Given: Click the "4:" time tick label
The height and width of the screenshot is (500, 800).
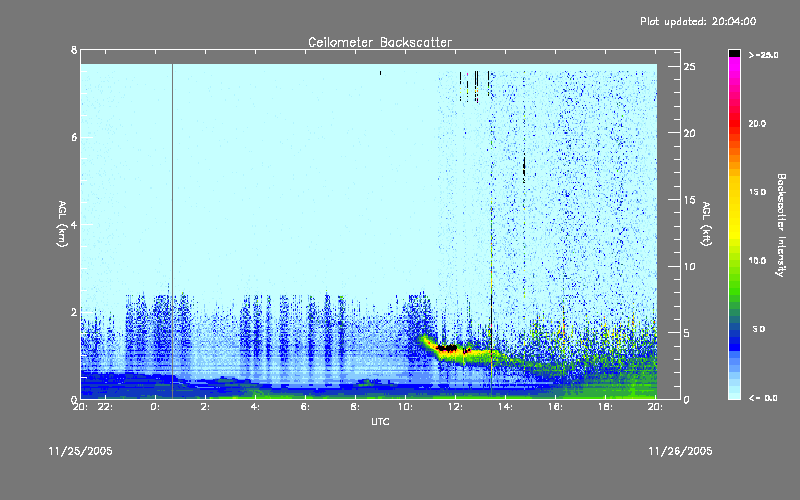Looking at the screenshot, I should click(x=255, y=407).
